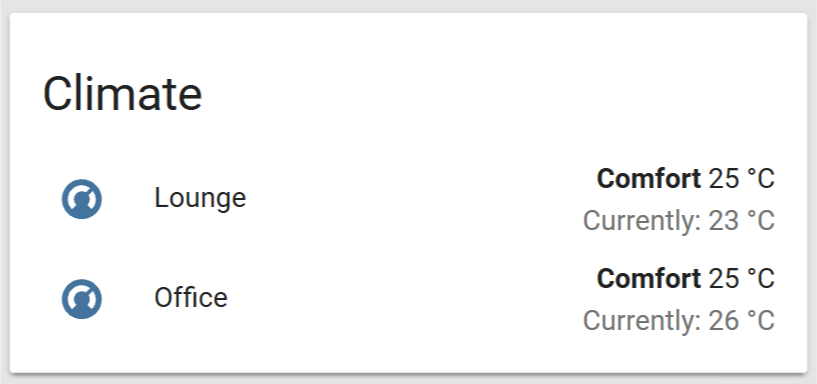Click the number 25 beside Lounge Comfort
The width and height of the screenshot is (817, 384).
point(724,179)
